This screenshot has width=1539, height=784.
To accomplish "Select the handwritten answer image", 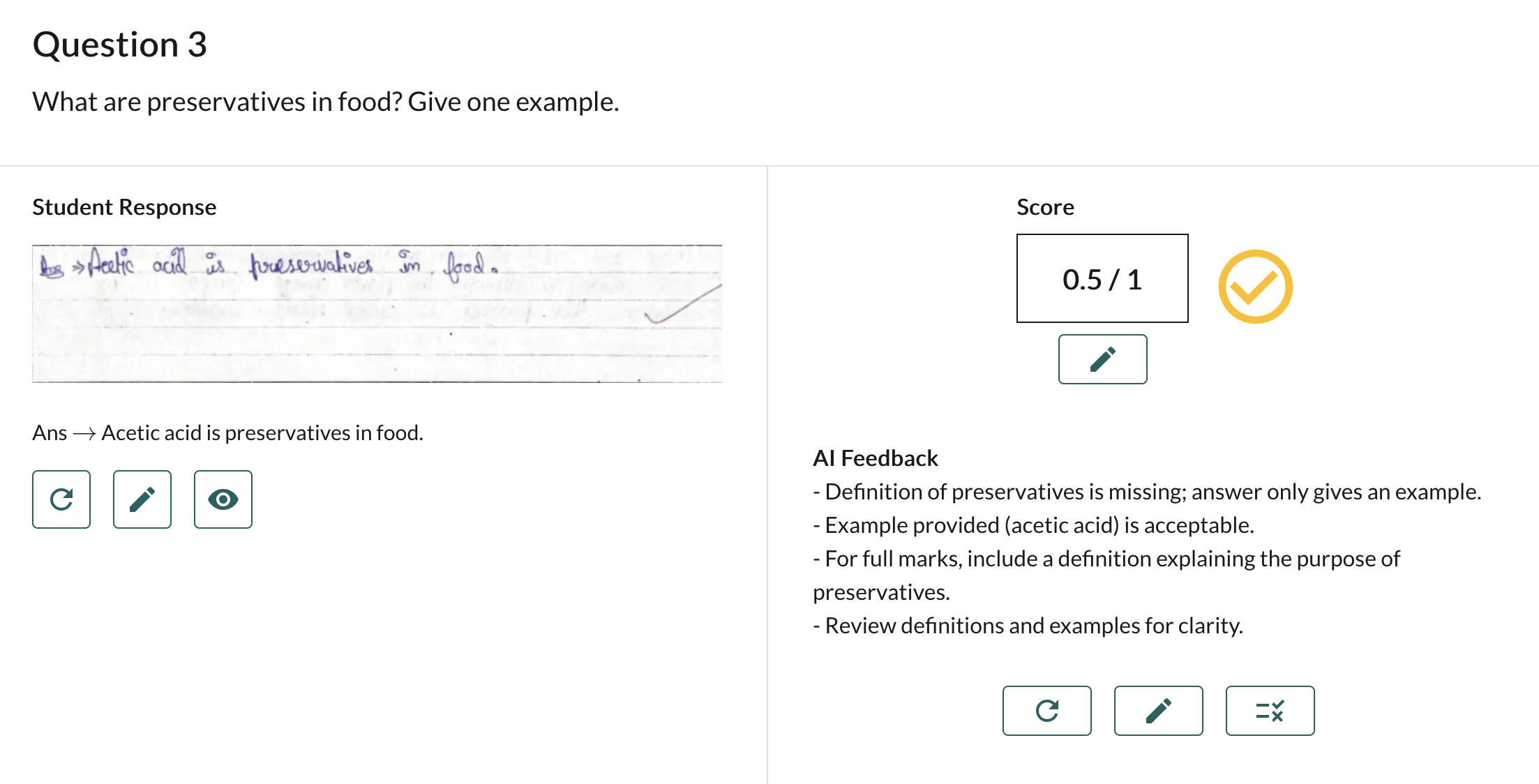I will (377, 312).
